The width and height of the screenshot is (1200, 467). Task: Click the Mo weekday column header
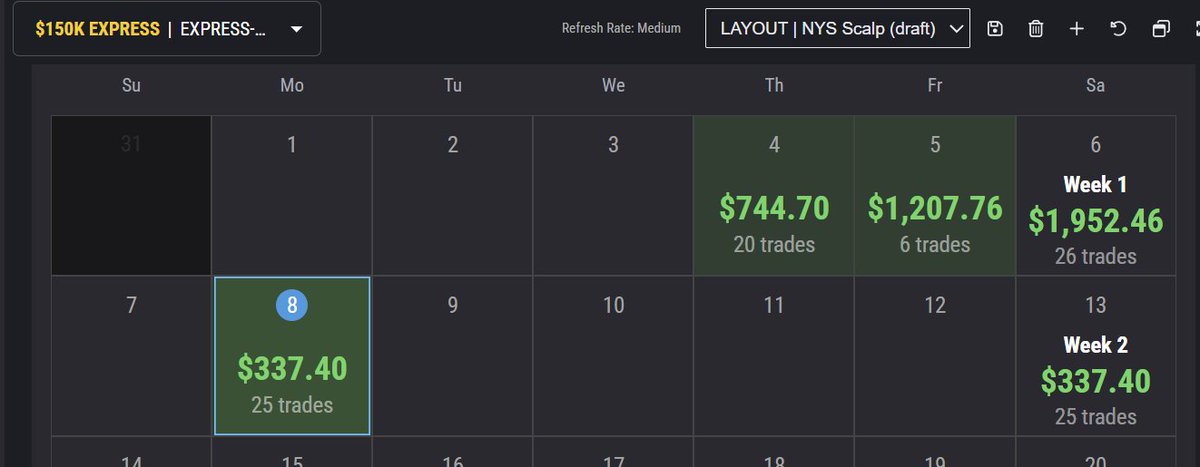point(292,85)
